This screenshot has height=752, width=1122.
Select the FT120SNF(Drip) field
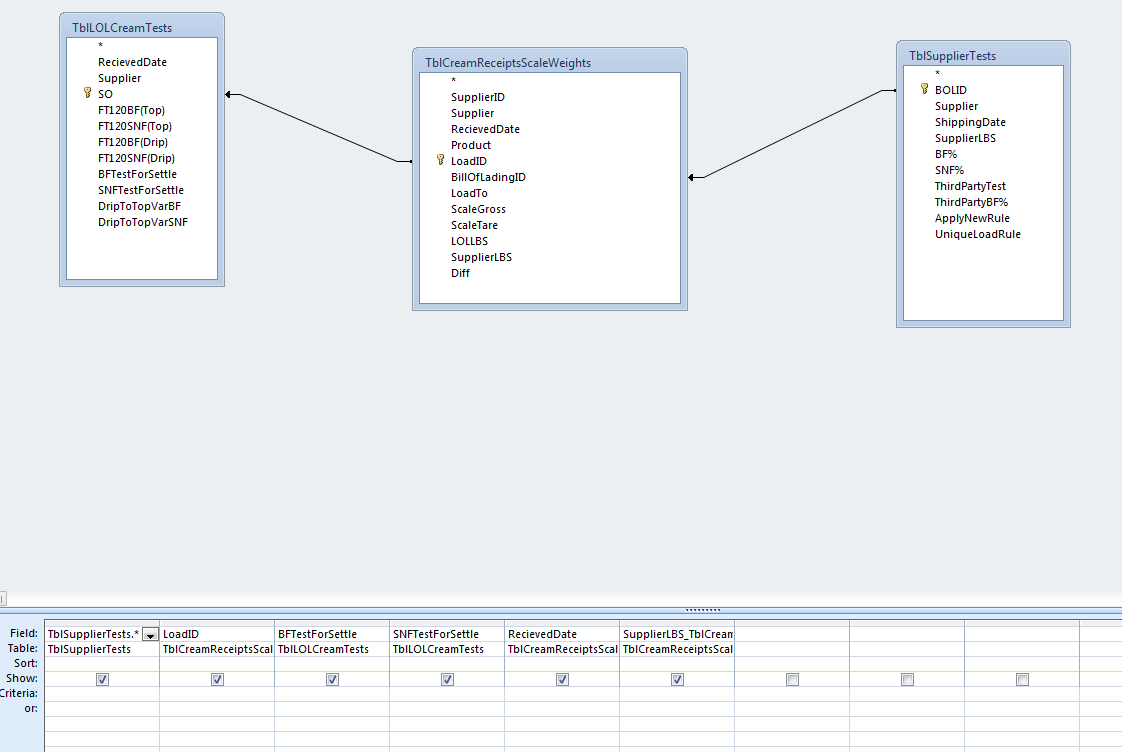[x=137, y=158]
